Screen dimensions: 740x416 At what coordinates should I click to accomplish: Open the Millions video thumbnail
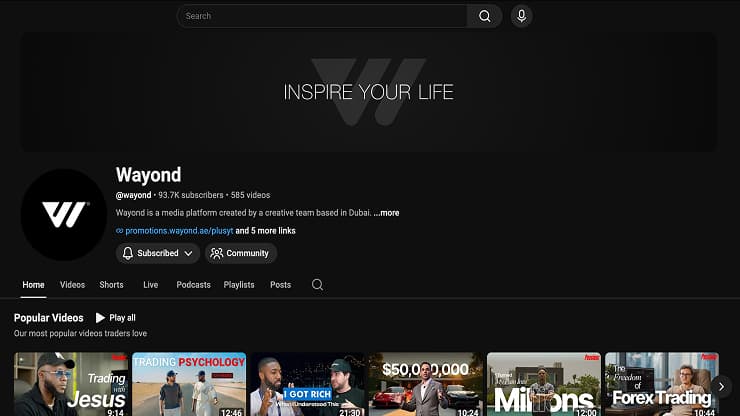544,384
